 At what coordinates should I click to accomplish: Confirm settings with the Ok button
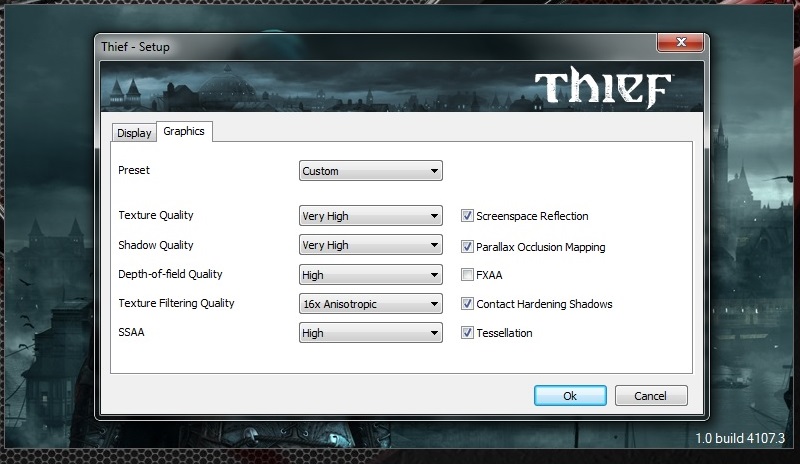(x=570, y=396)
